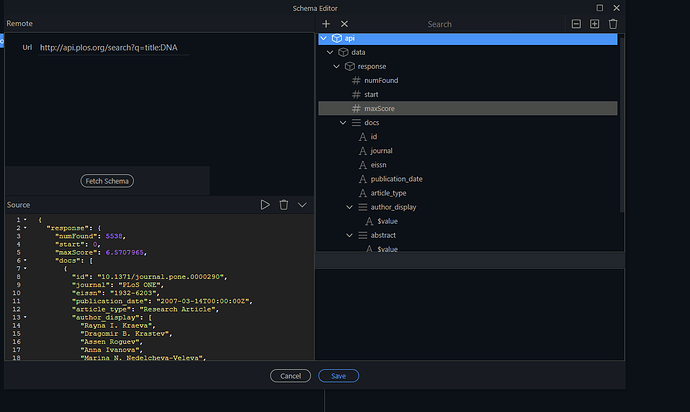
Task: Collapse Source panel with chevron icon
Action: 302,205
